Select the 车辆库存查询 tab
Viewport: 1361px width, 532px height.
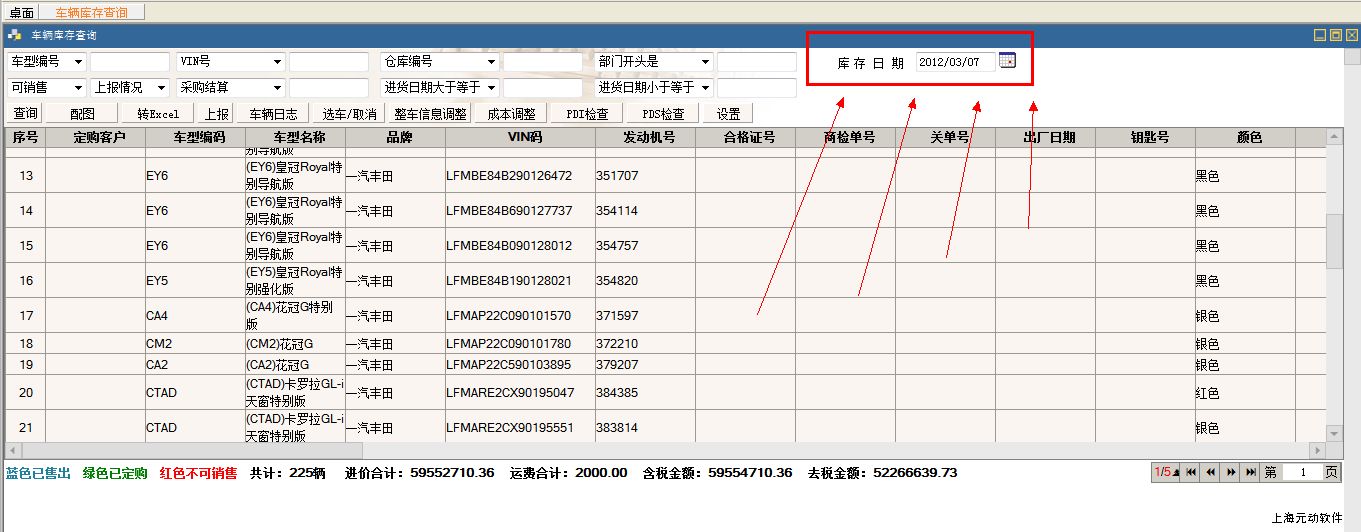(x=91, y=13)
